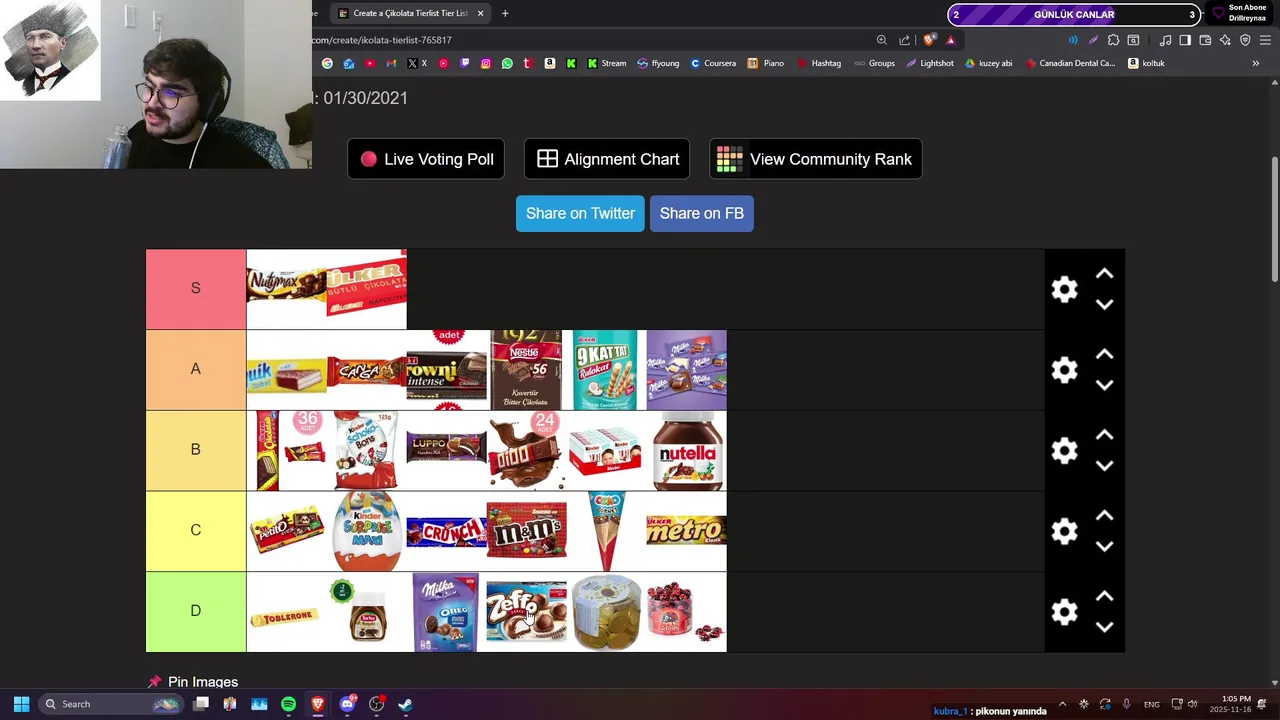The width and height of the screenshot is (1280, 720).
Task: Open Brave Rewards triangle icon
Action: 951,40
